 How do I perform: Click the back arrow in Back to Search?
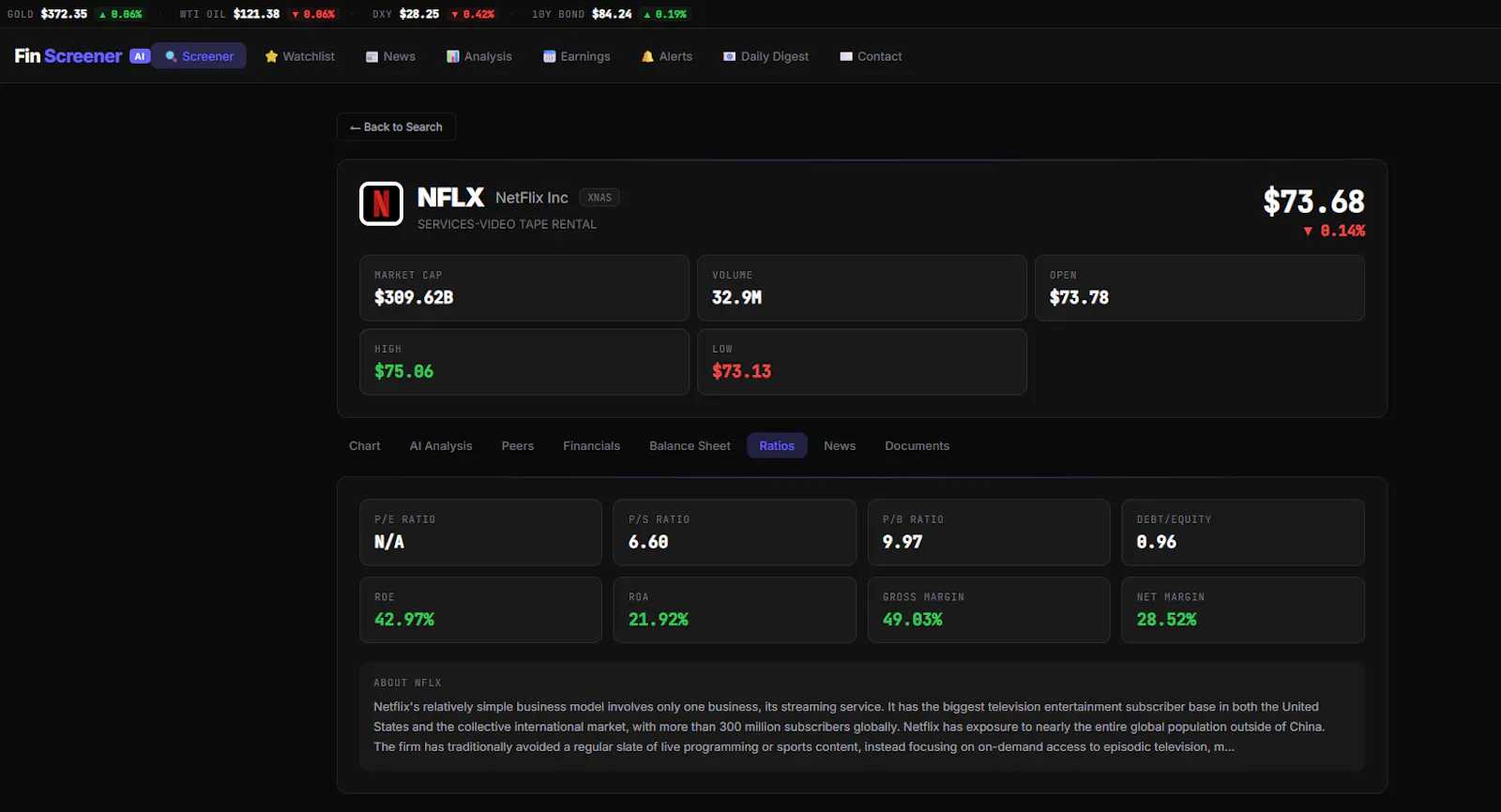tap(355, 128)
